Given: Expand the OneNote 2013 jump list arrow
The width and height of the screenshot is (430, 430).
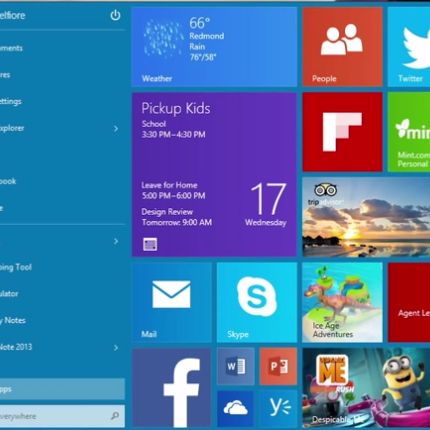Looking at the screenshot, I should coord(116,348).
